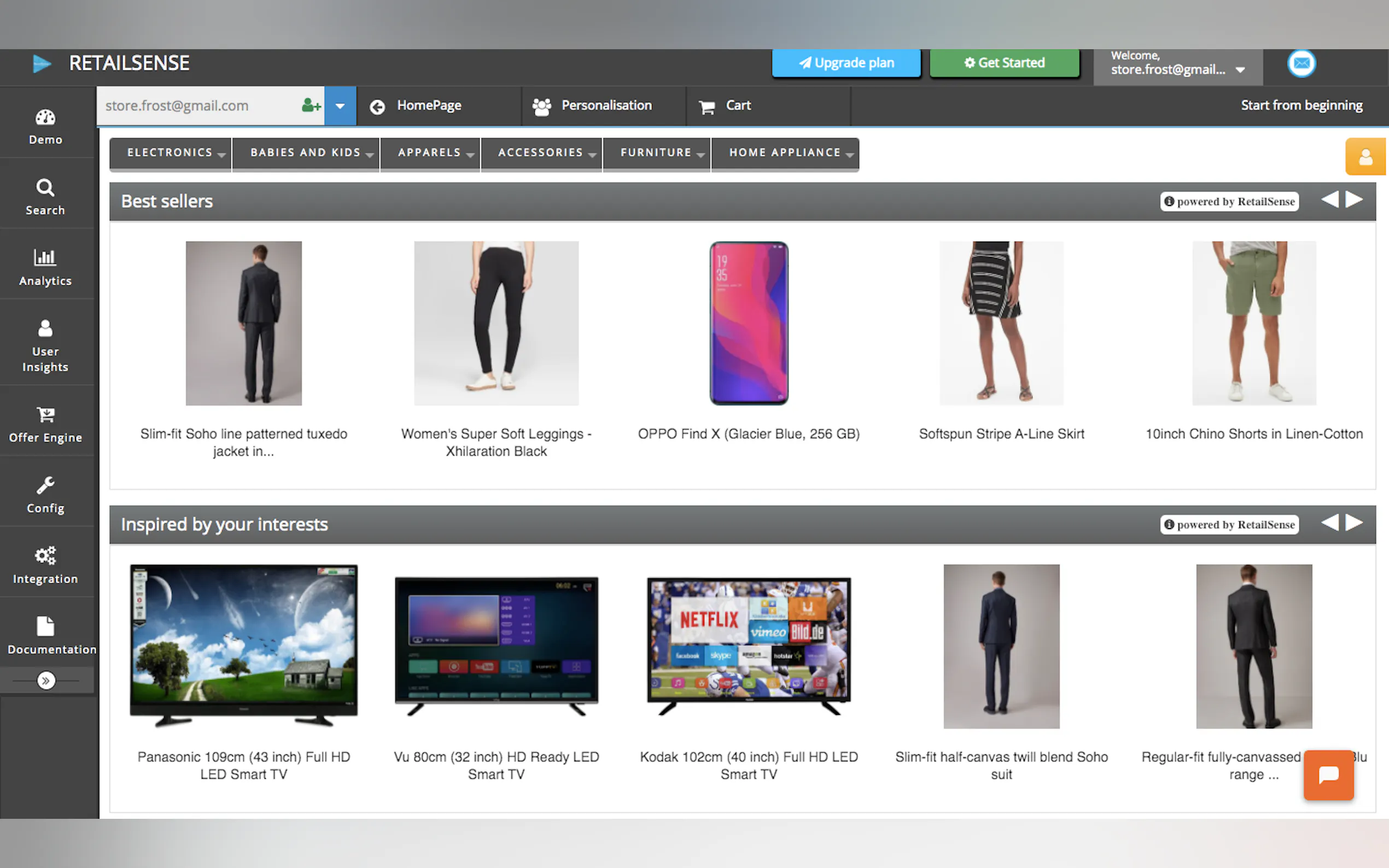
Task: Open the Integration gears section
Action: (46, 566)
